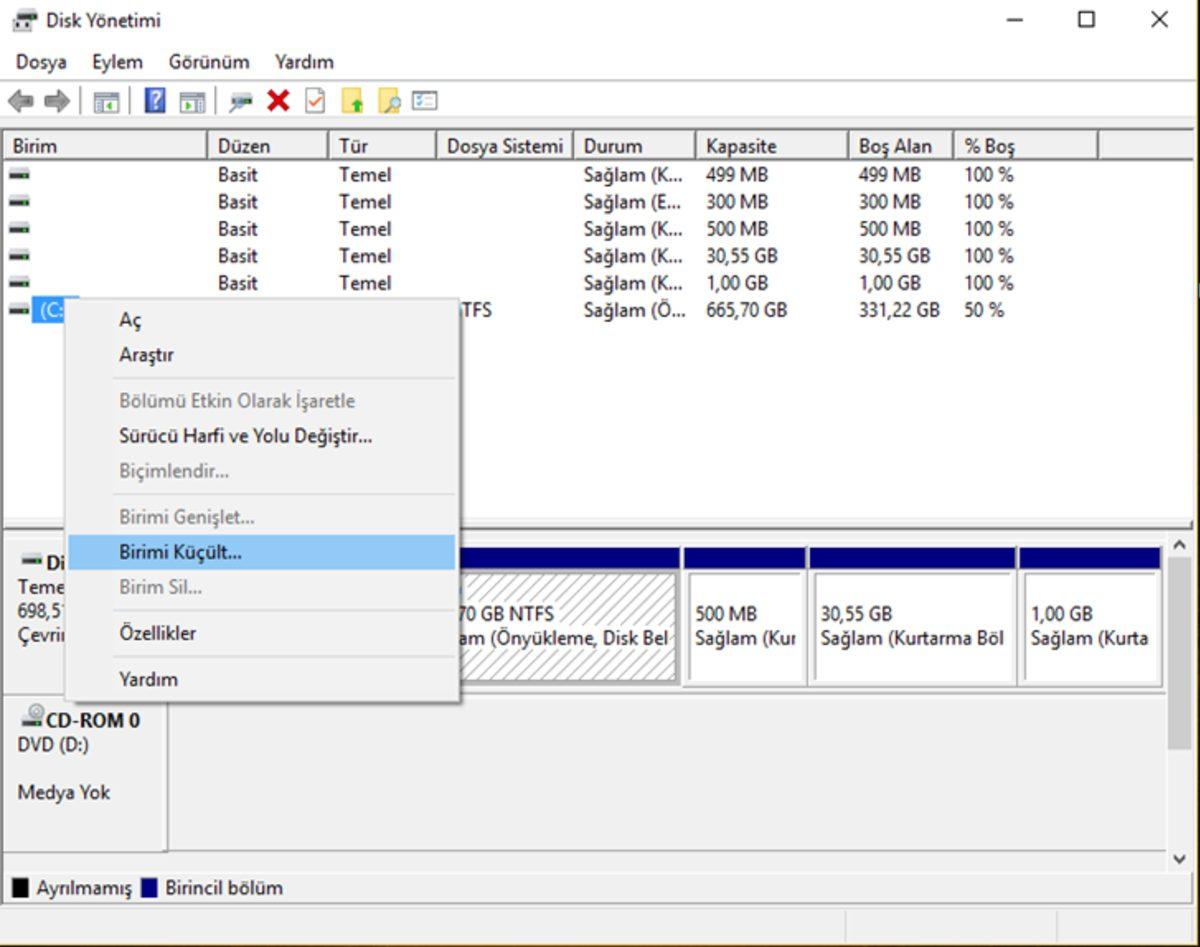Image resolution: width=1200 pixels, height=947 pixels.
Task: Click the yellow folder with green arrow icon
Action: click(352, 101)
